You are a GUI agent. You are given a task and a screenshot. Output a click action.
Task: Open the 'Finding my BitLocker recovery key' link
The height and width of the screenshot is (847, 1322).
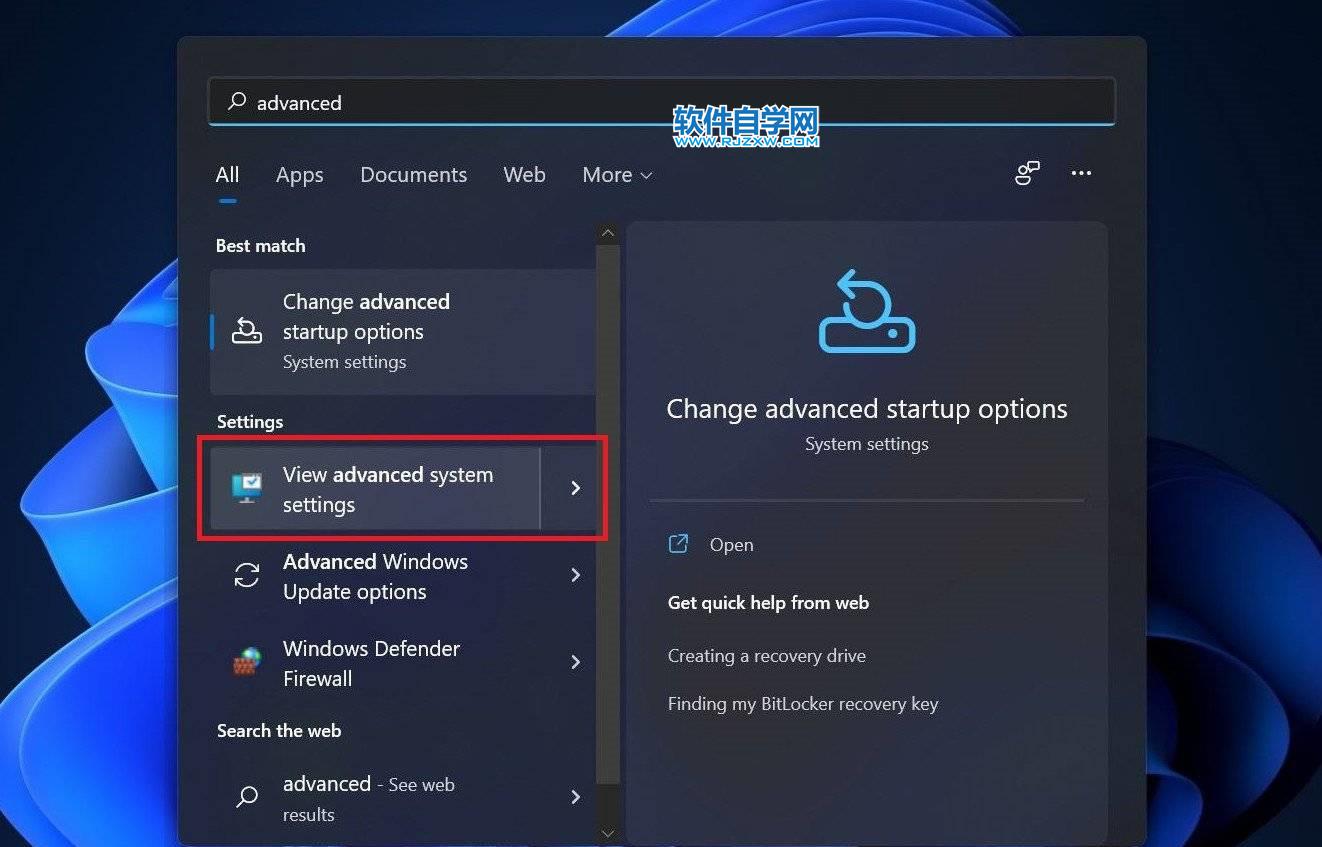[x=803, y=704]
